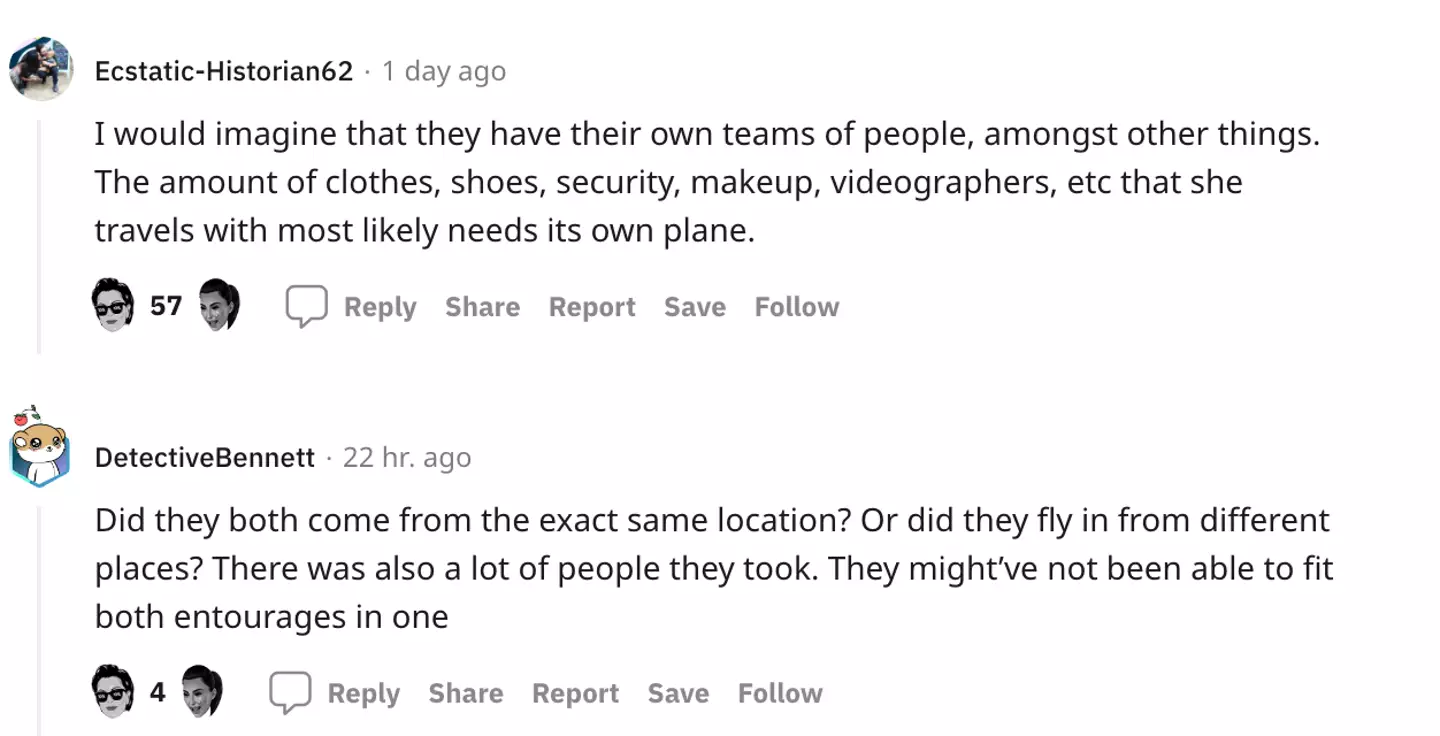Open Ecstatic-Historian62's profile via username

click(x=223, y=71)
